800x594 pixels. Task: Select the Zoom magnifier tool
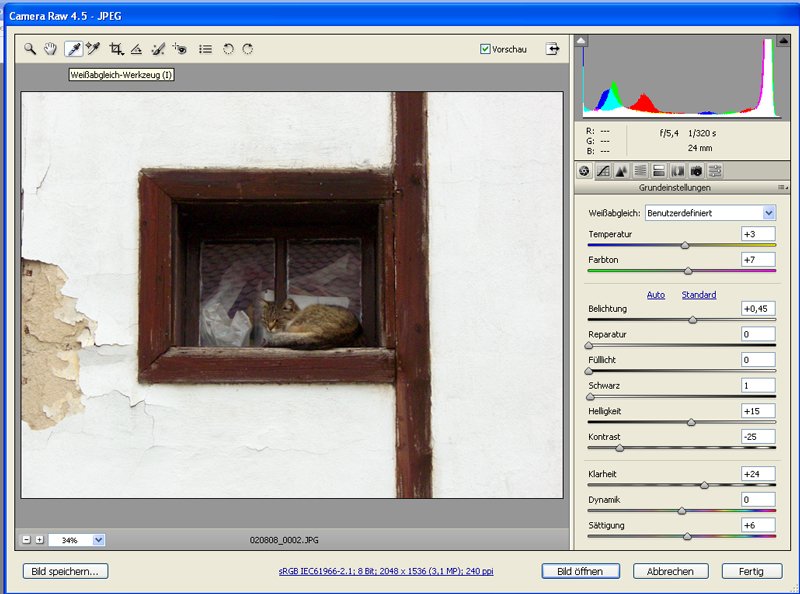30,48
